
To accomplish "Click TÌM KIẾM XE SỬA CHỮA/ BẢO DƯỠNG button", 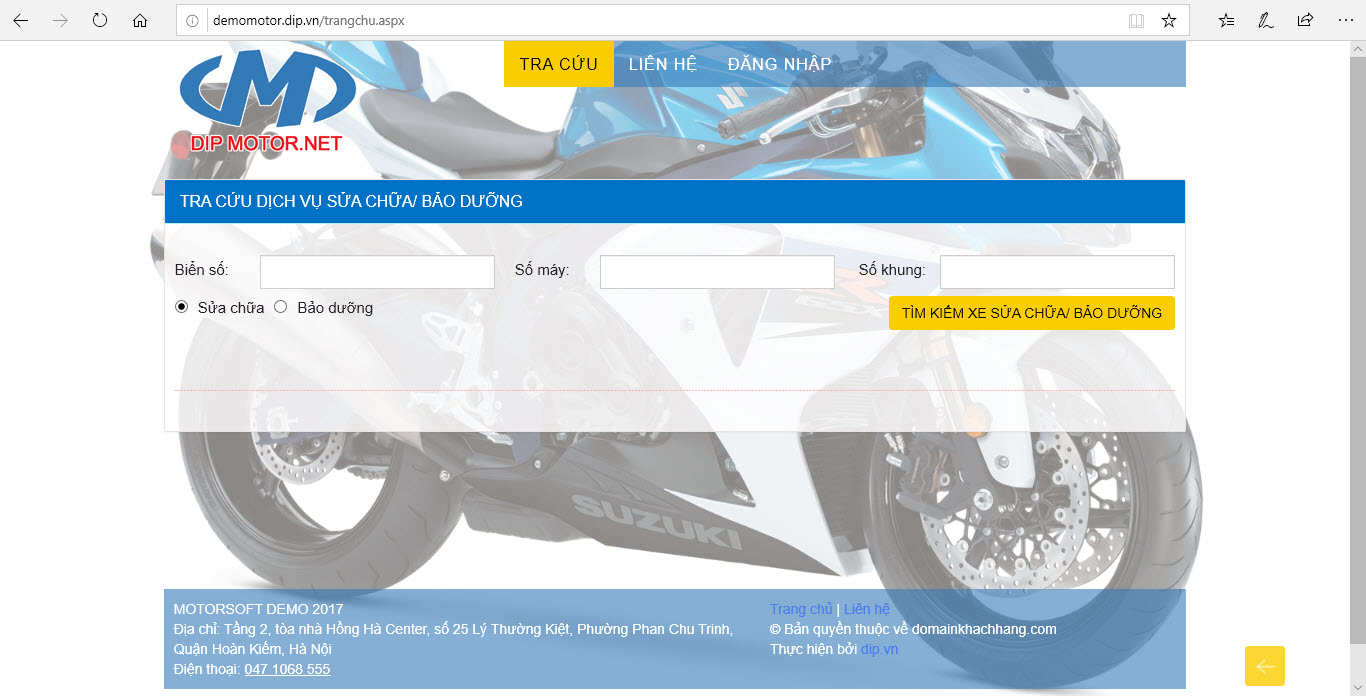I will pos(1032,313).
